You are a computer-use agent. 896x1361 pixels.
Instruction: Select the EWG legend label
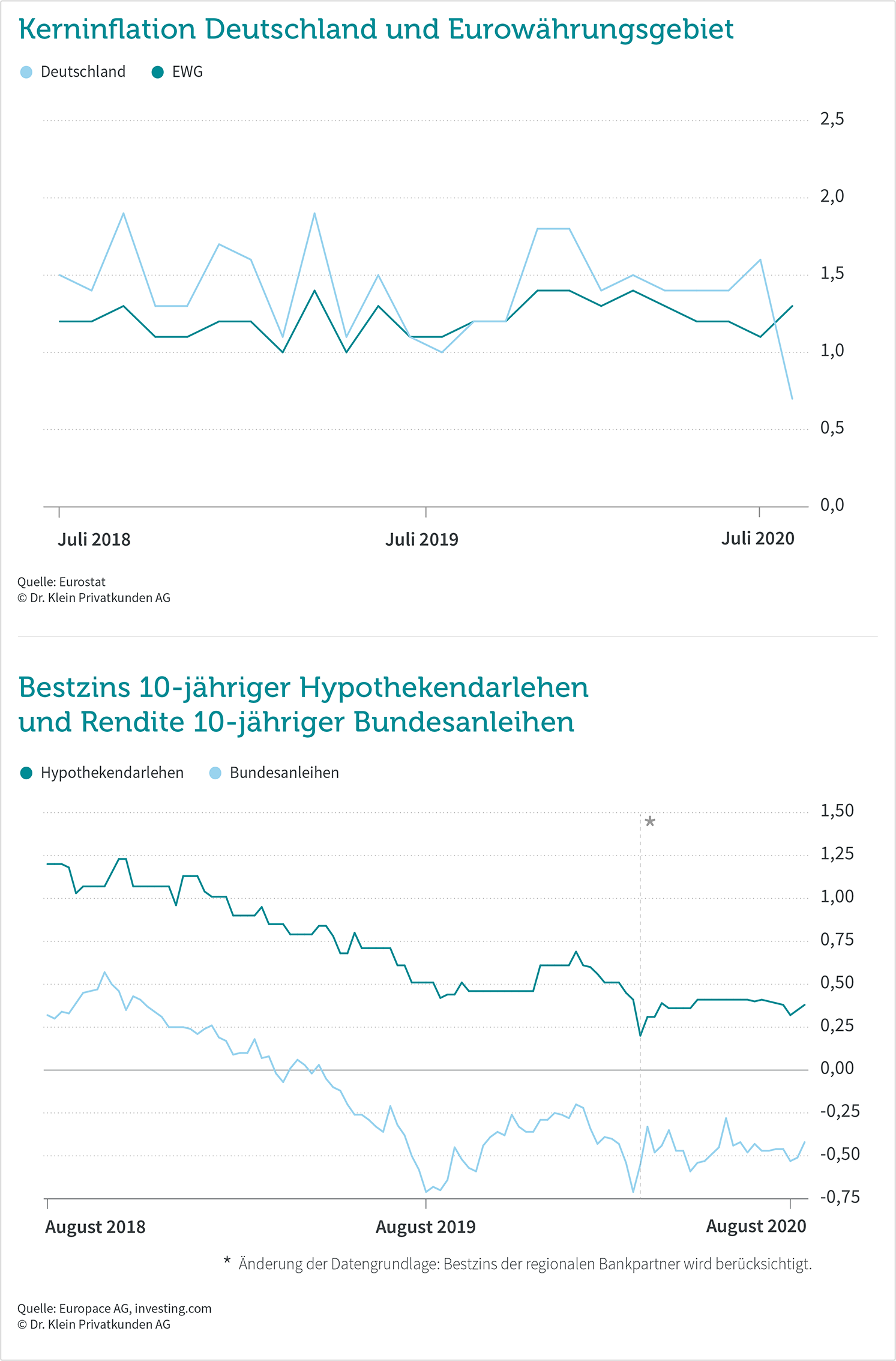click(187, 72)
